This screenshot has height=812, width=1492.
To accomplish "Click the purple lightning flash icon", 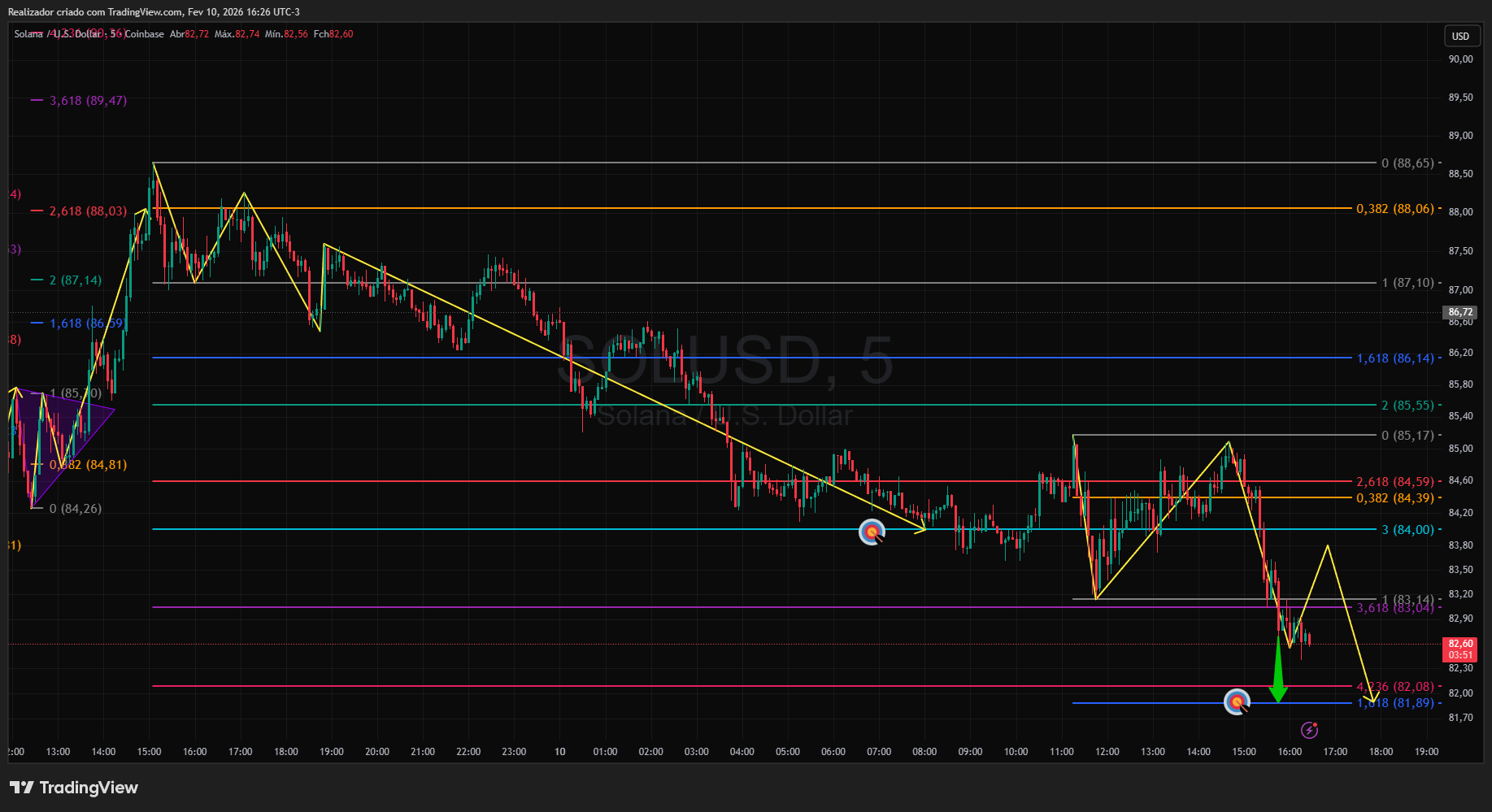I will (x=1309, y=730).
